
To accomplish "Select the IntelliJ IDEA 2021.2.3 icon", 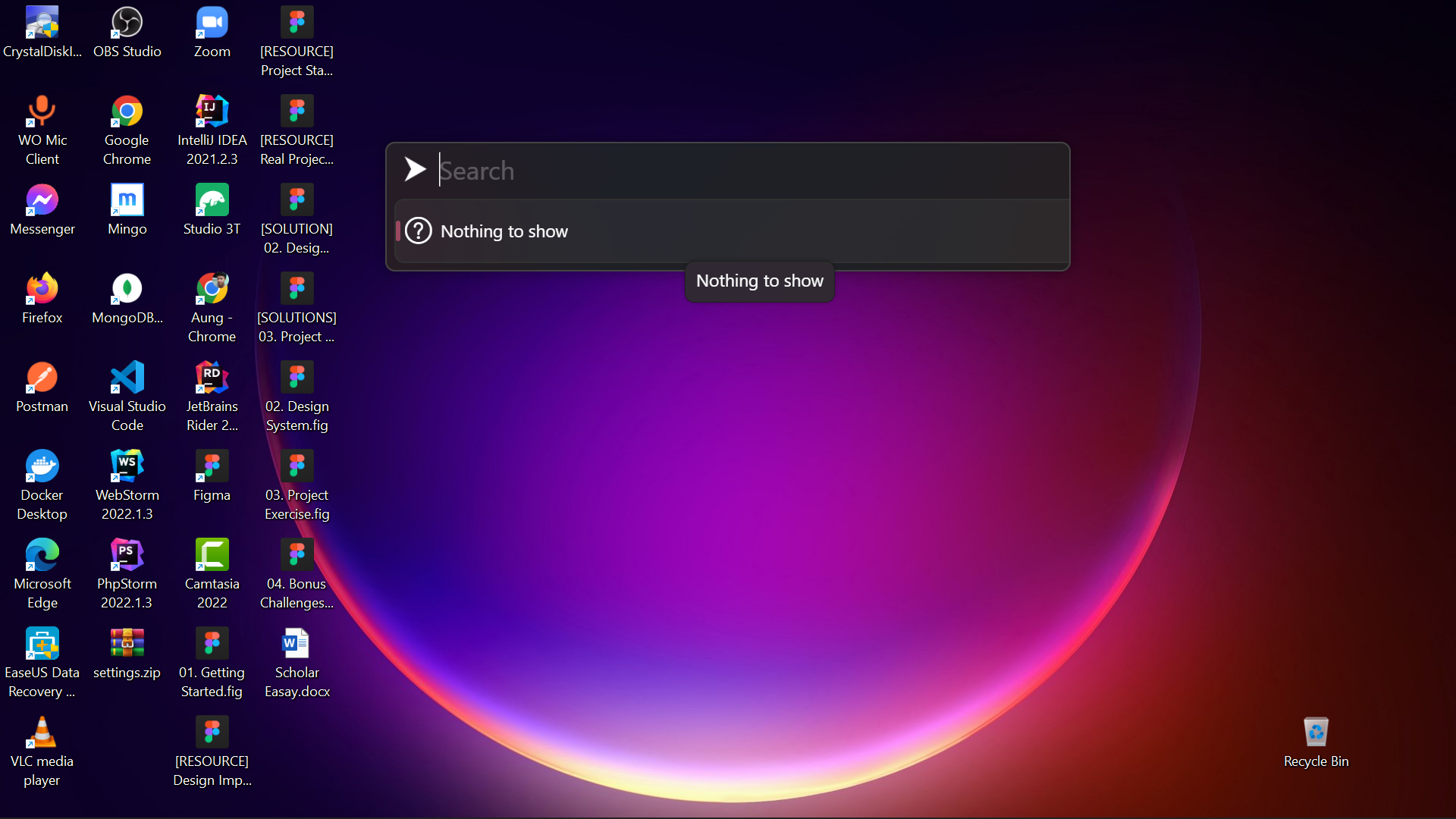I will (212, 111).
